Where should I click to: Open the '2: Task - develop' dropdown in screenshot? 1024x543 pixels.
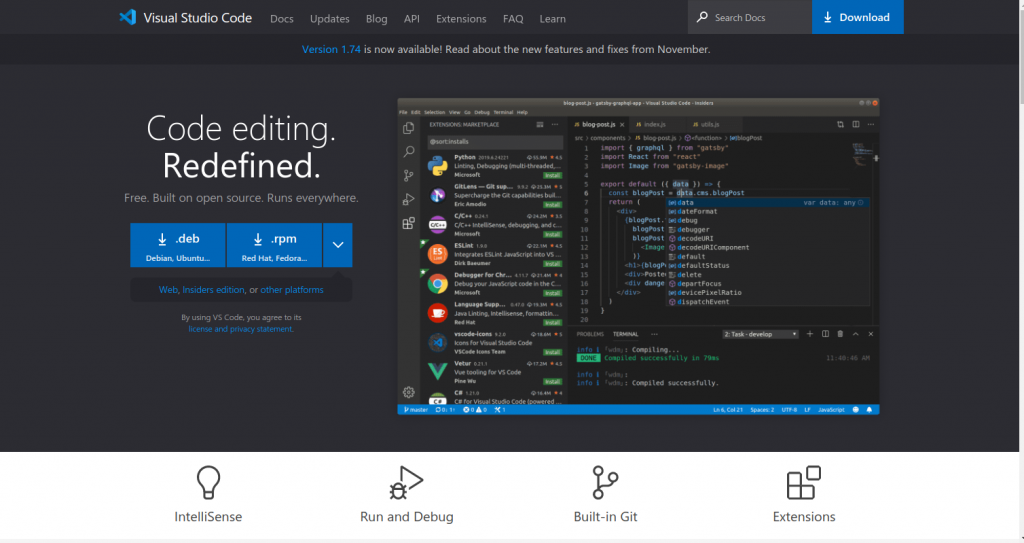(x=761, y=334)
